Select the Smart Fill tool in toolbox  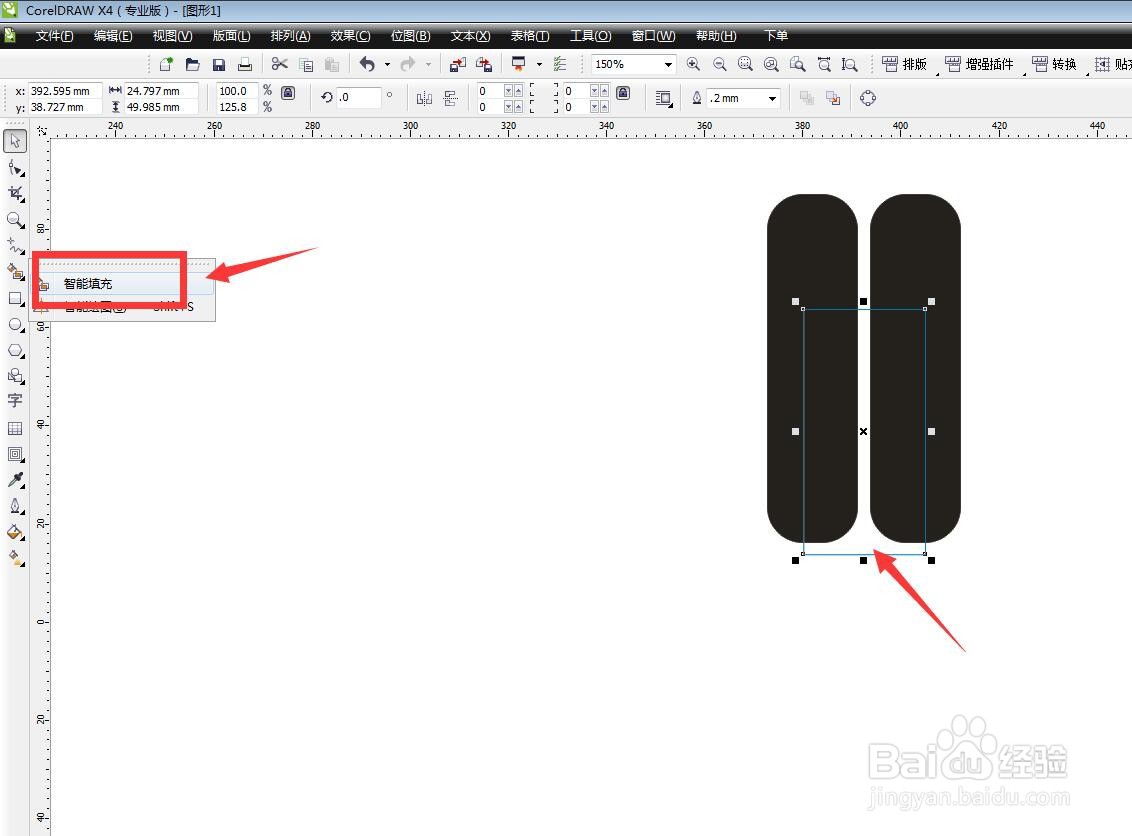[15, 271]
